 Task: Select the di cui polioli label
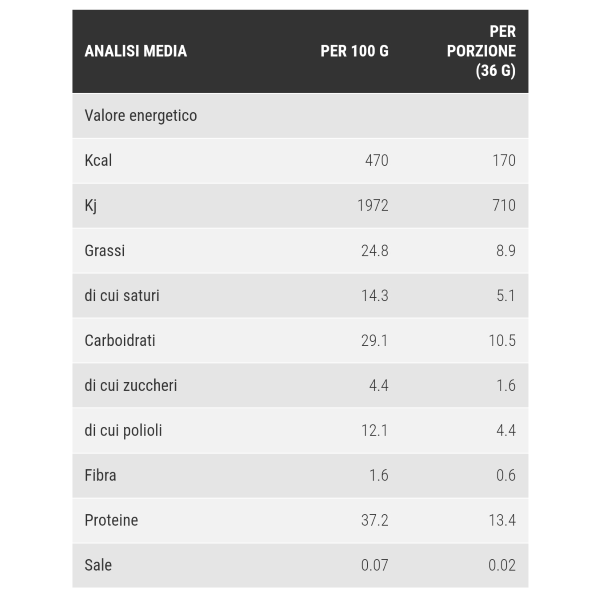(x=123, y=430)
